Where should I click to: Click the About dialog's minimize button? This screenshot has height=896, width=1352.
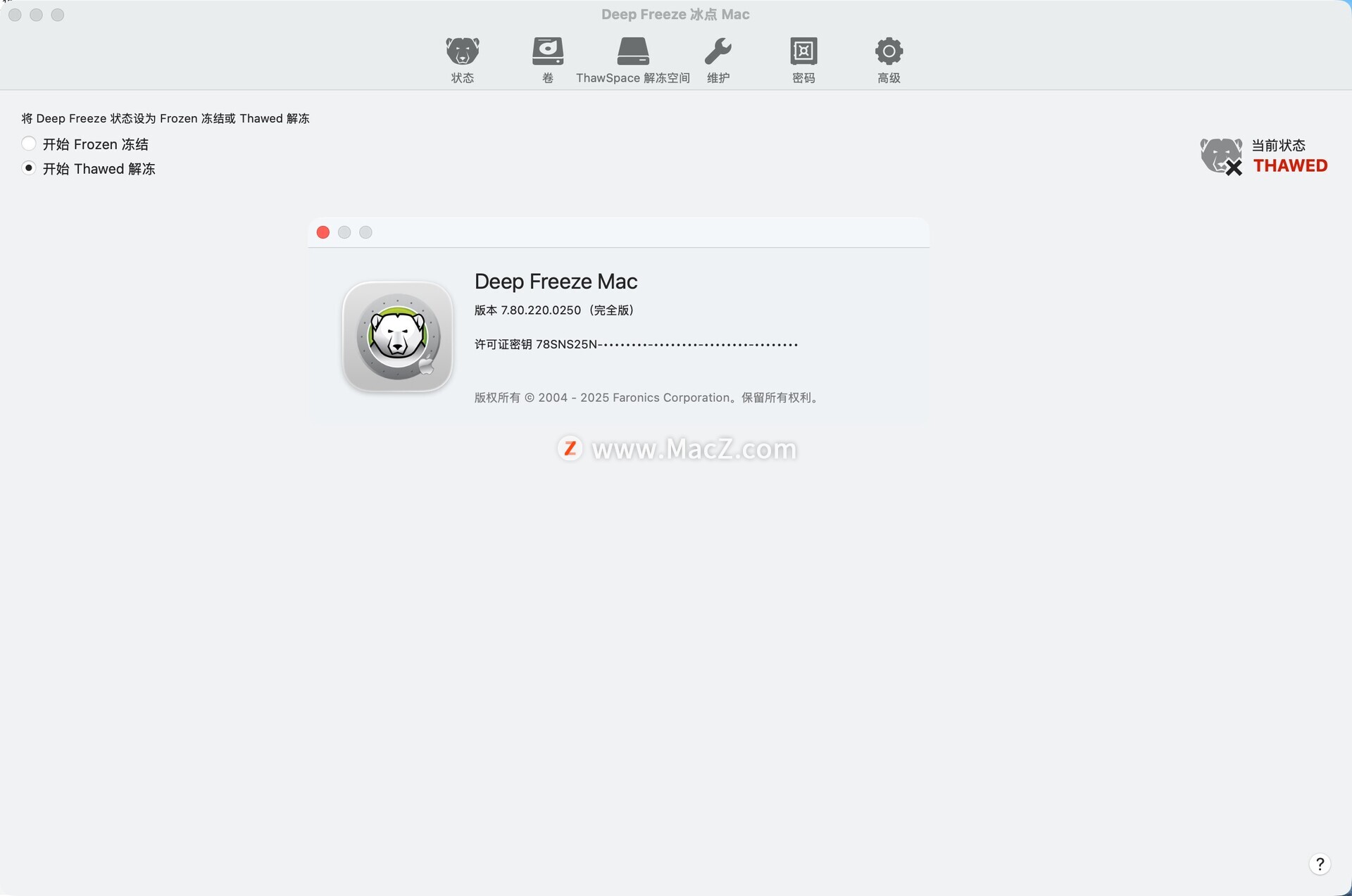344,232
